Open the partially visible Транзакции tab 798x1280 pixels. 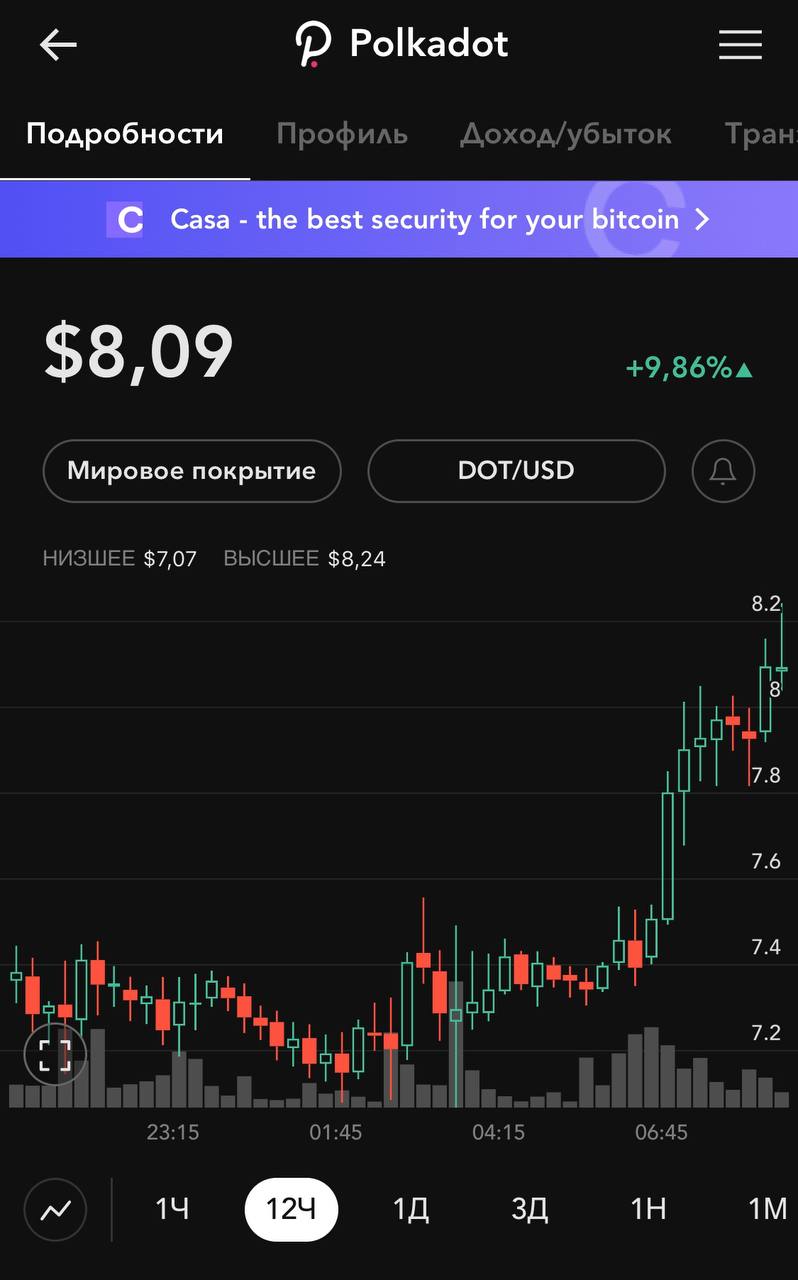coord(761,134)
